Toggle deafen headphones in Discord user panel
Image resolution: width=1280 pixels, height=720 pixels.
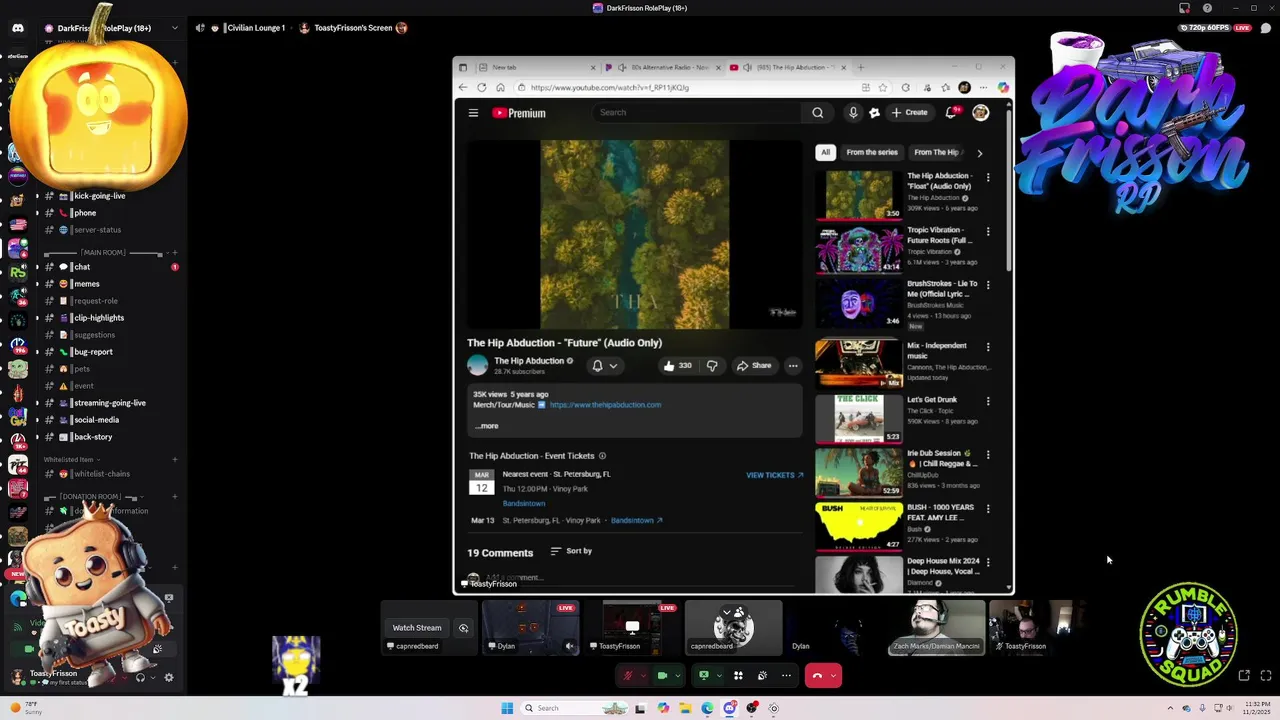(x=140, y=677)
